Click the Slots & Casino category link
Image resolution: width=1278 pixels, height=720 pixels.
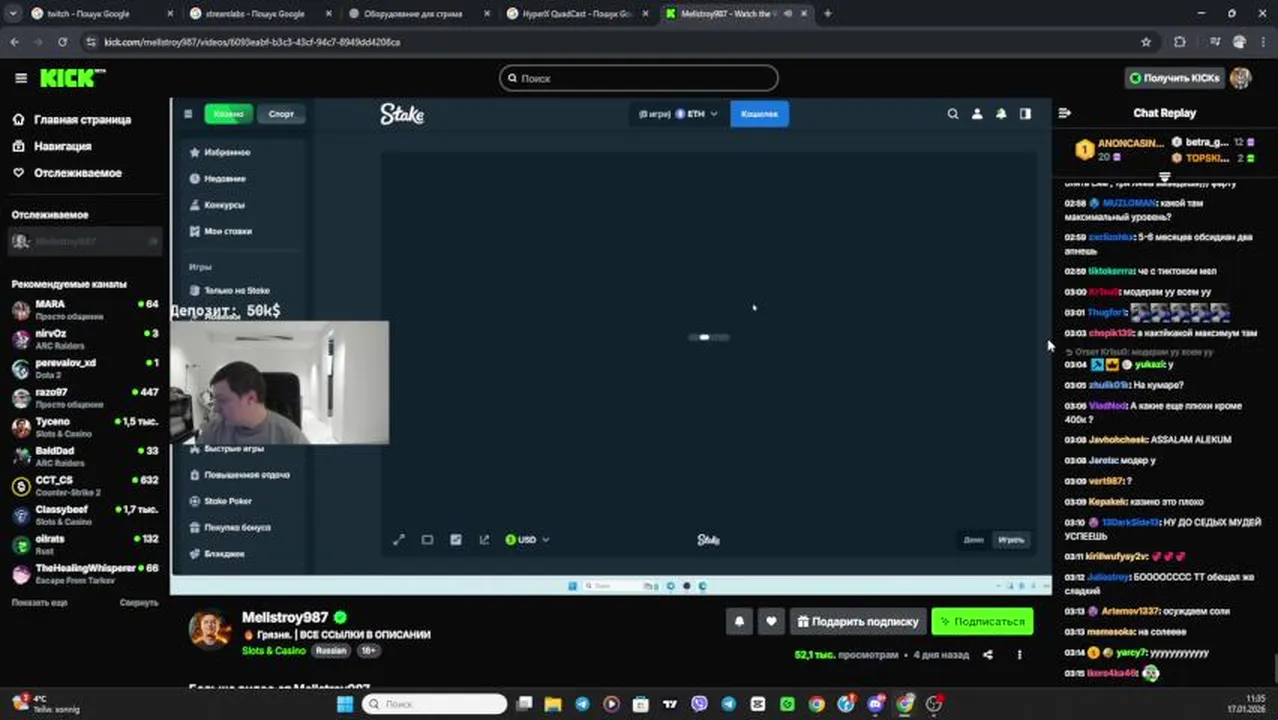(x=274, y=651)
